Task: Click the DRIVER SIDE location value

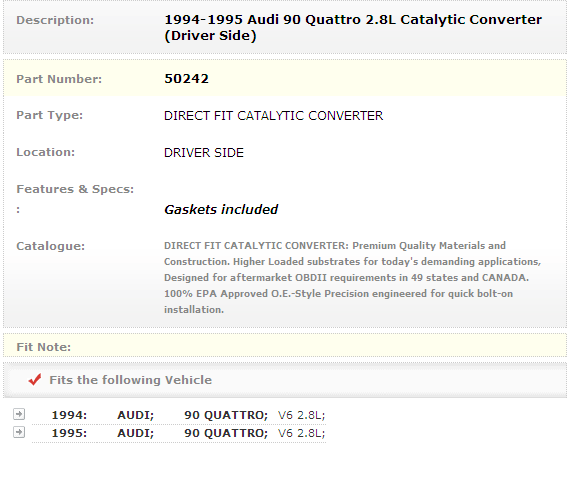Action: coord(204,153)
